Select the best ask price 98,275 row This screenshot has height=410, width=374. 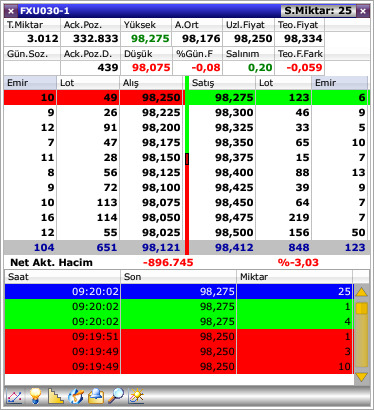pyautogui.click(x=279, y=97)
